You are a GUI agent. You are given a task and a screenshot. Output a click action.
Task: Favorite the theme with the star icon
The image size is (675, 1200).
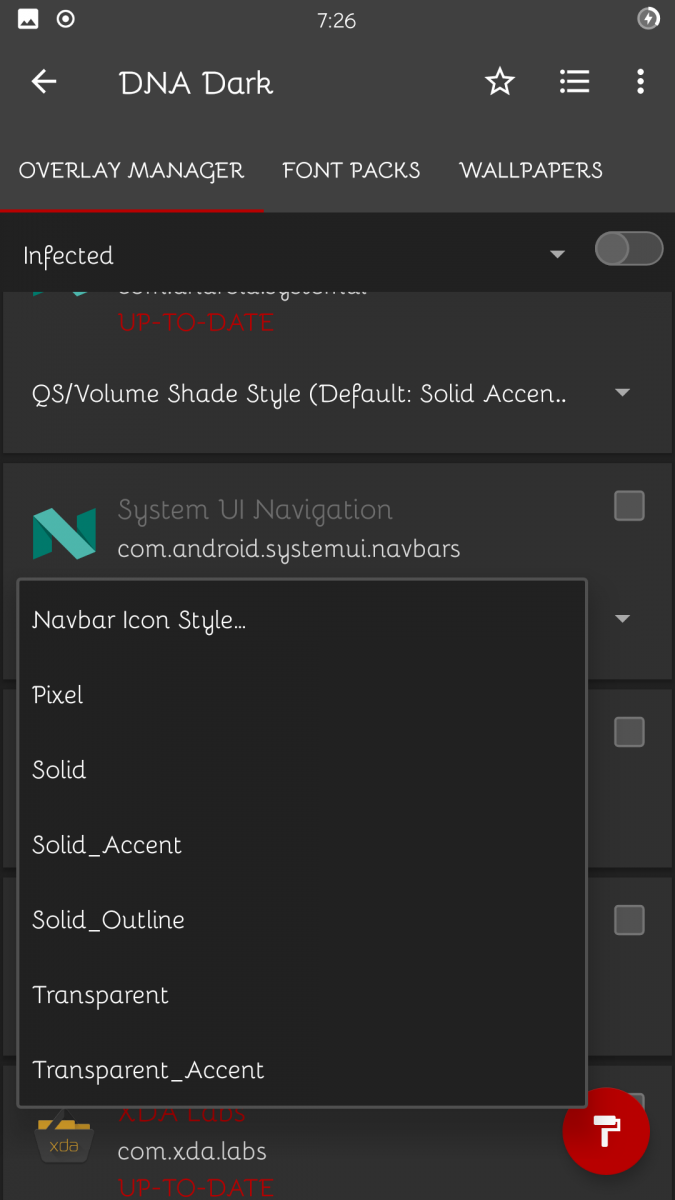pyautogui.click(x=499, y=82)
